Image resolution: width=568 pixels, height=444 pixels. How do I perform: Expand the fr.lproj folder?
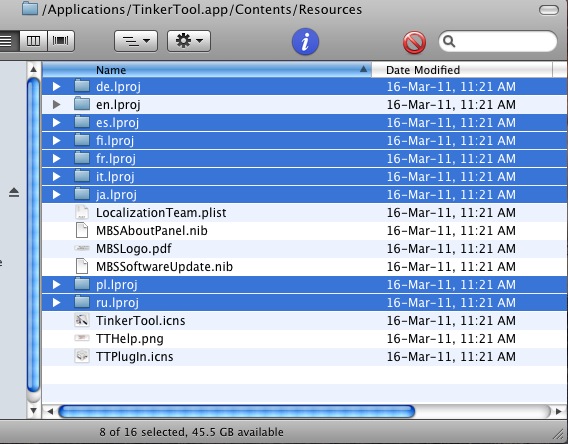point(56,158)
